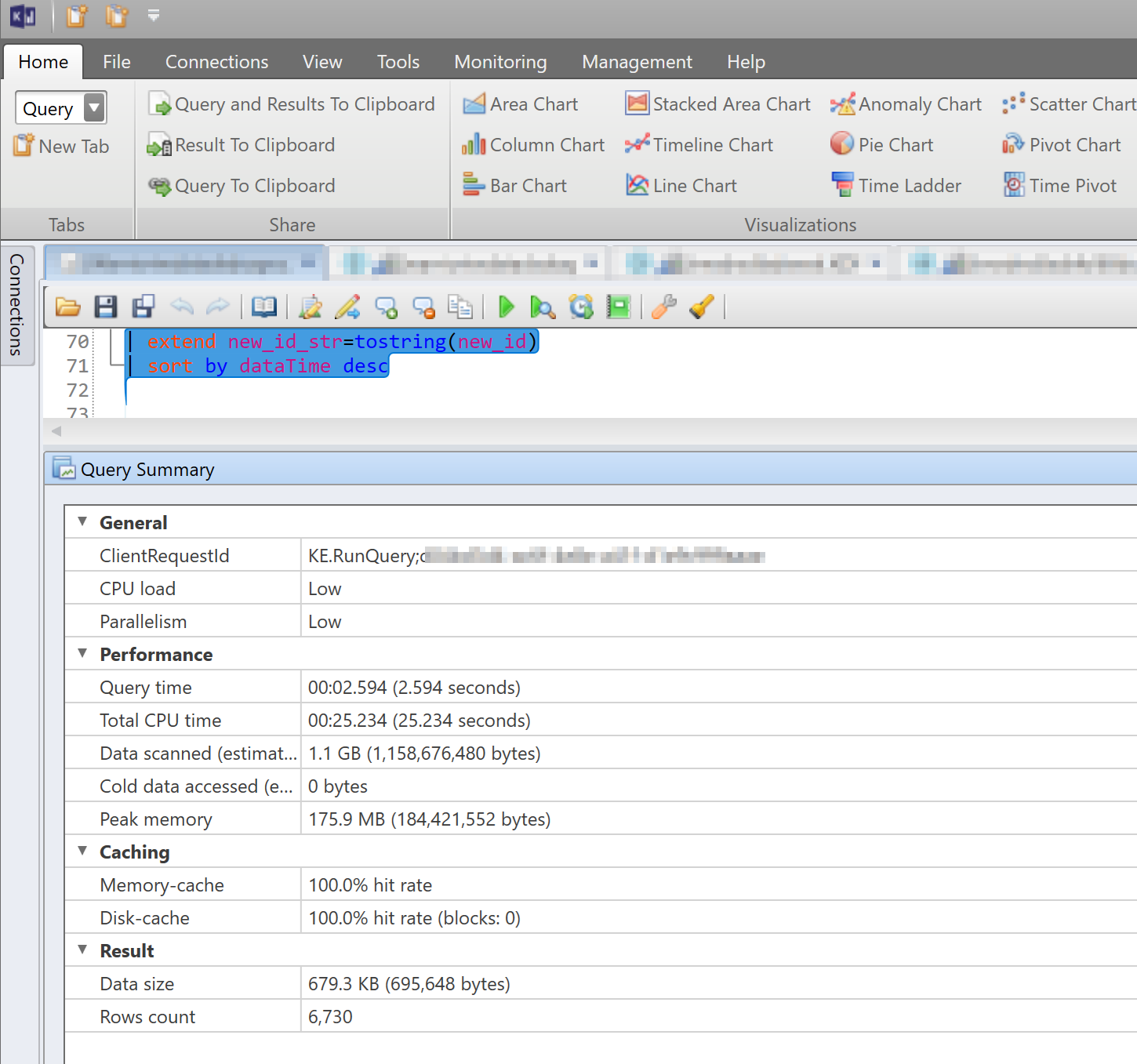Click the pencil with blue arrow icon
Image resolution: width=1137 pixels, height=1064 pixels.
tap(347, 307)
